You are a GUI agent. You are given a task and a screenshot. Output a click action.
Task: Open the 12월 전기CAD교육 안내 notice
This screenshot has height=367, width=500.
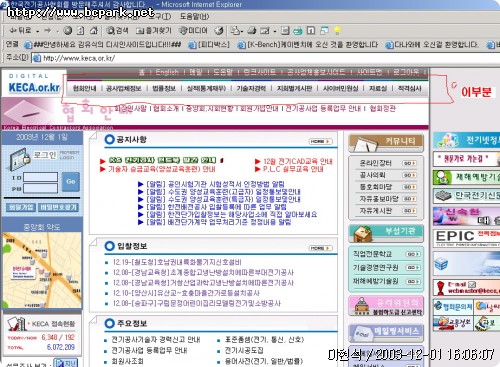click(298, 161)
